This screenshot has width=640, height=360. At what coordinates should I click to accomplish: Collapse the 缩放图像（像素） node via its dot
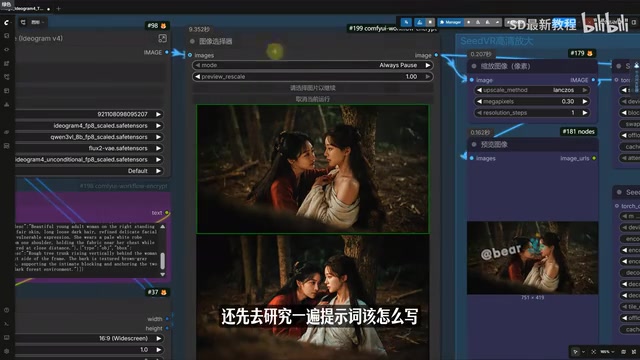pos(474,66)
